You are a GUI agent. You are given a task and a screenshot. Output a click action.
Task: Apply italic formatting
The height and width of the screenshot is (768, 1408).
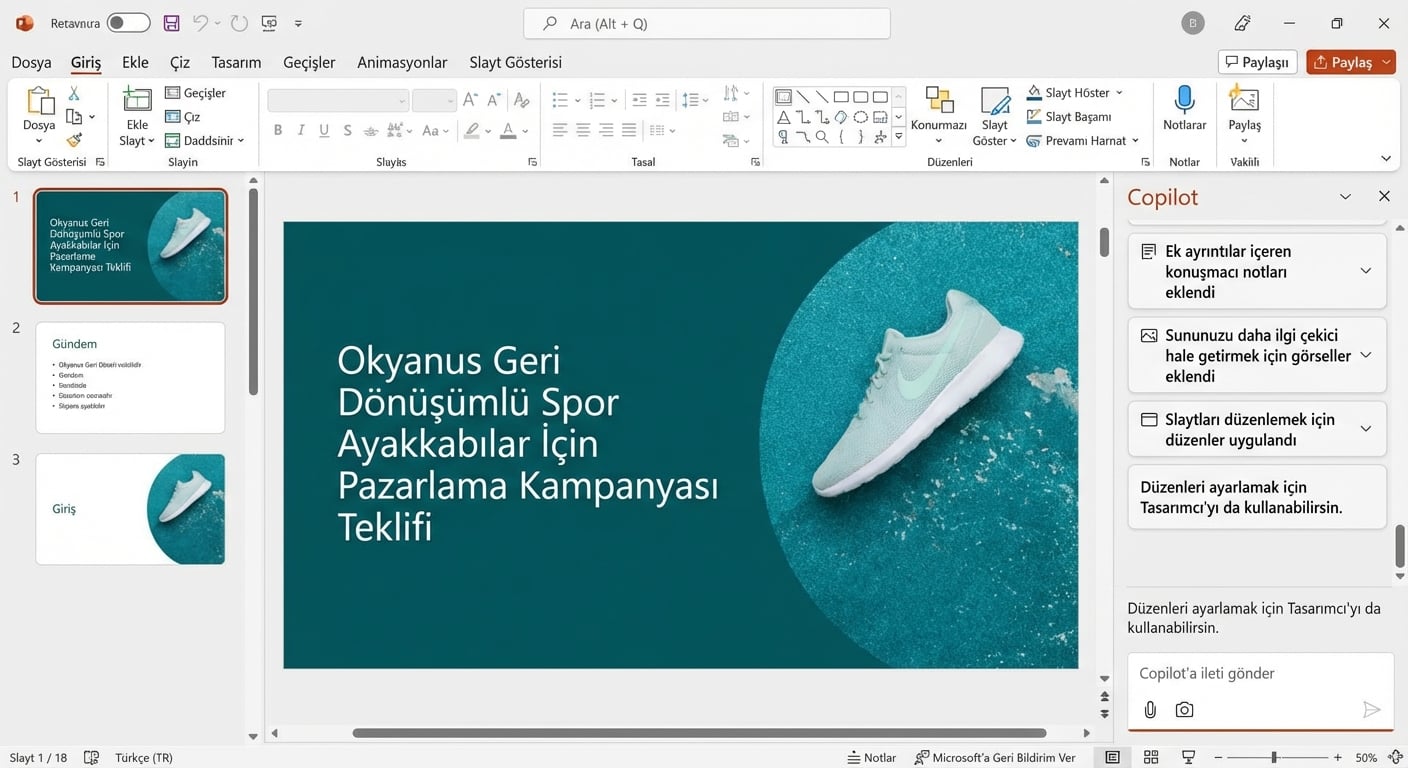(x=301, y=130)
